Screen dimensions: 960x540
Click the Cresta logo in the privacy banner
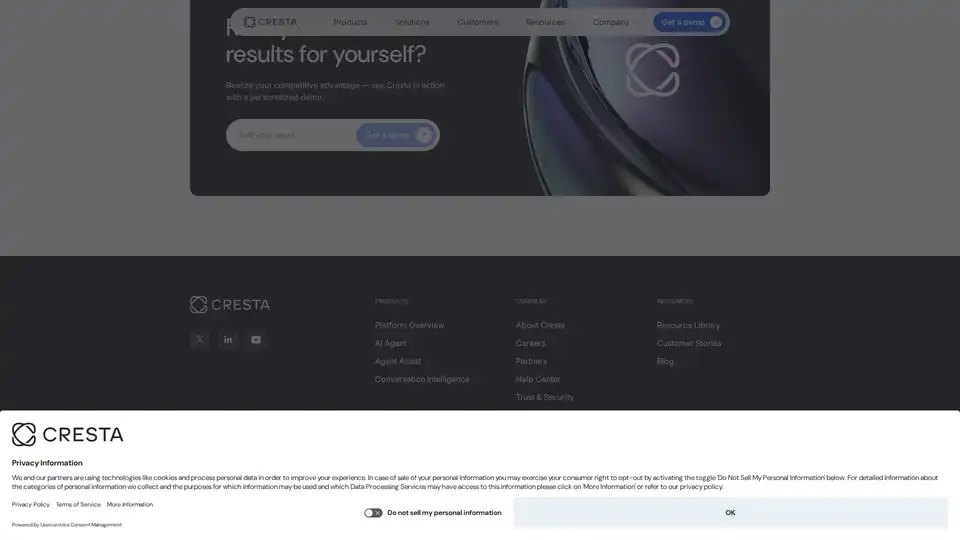68,434
